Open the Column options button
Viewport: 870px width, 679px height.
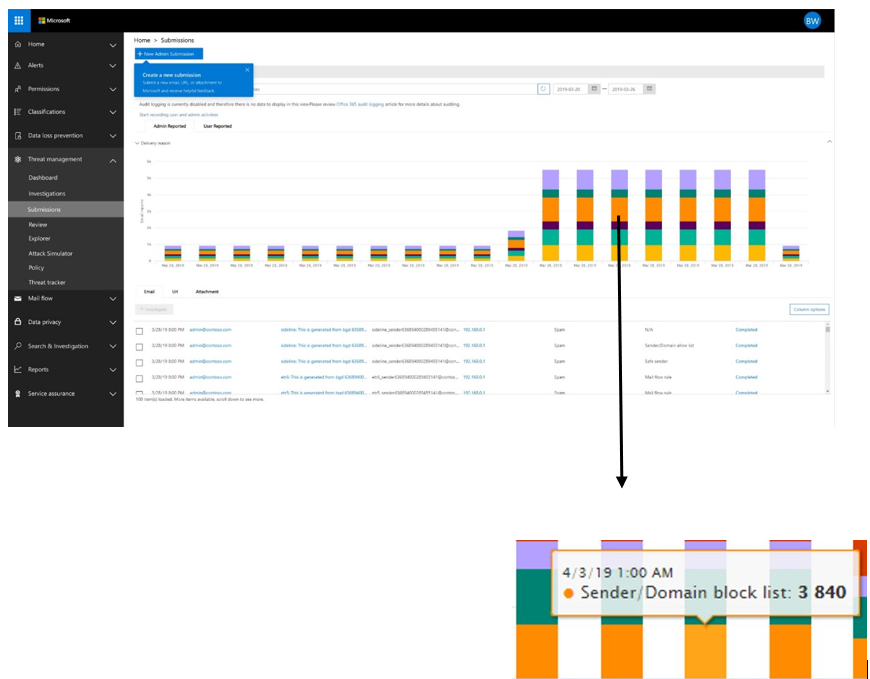point(809,310)
